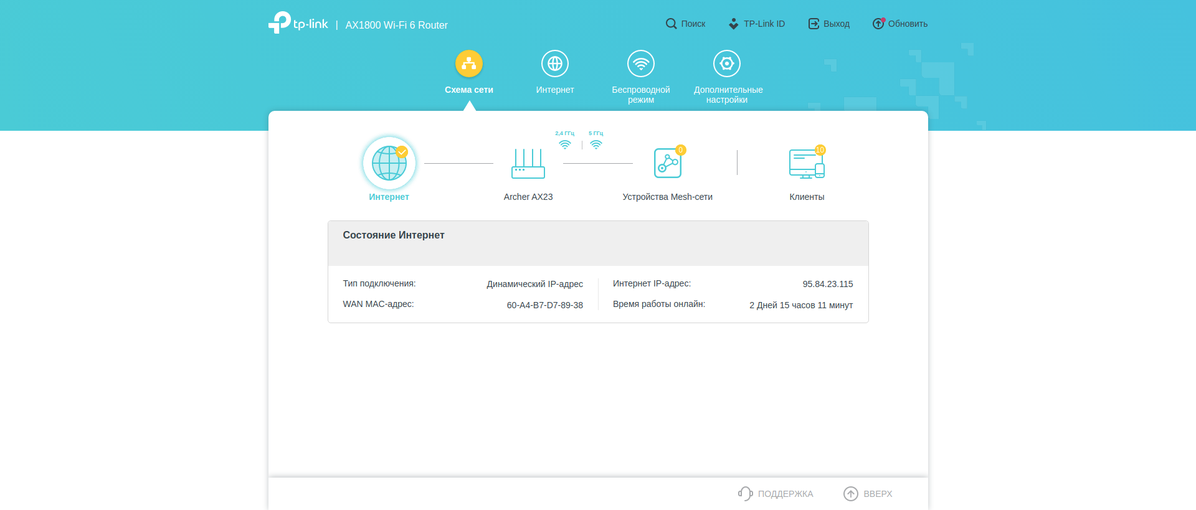Click the Archer AX23 label
1196x510 pixels.
pyautogui.click(x=528, y=197)
